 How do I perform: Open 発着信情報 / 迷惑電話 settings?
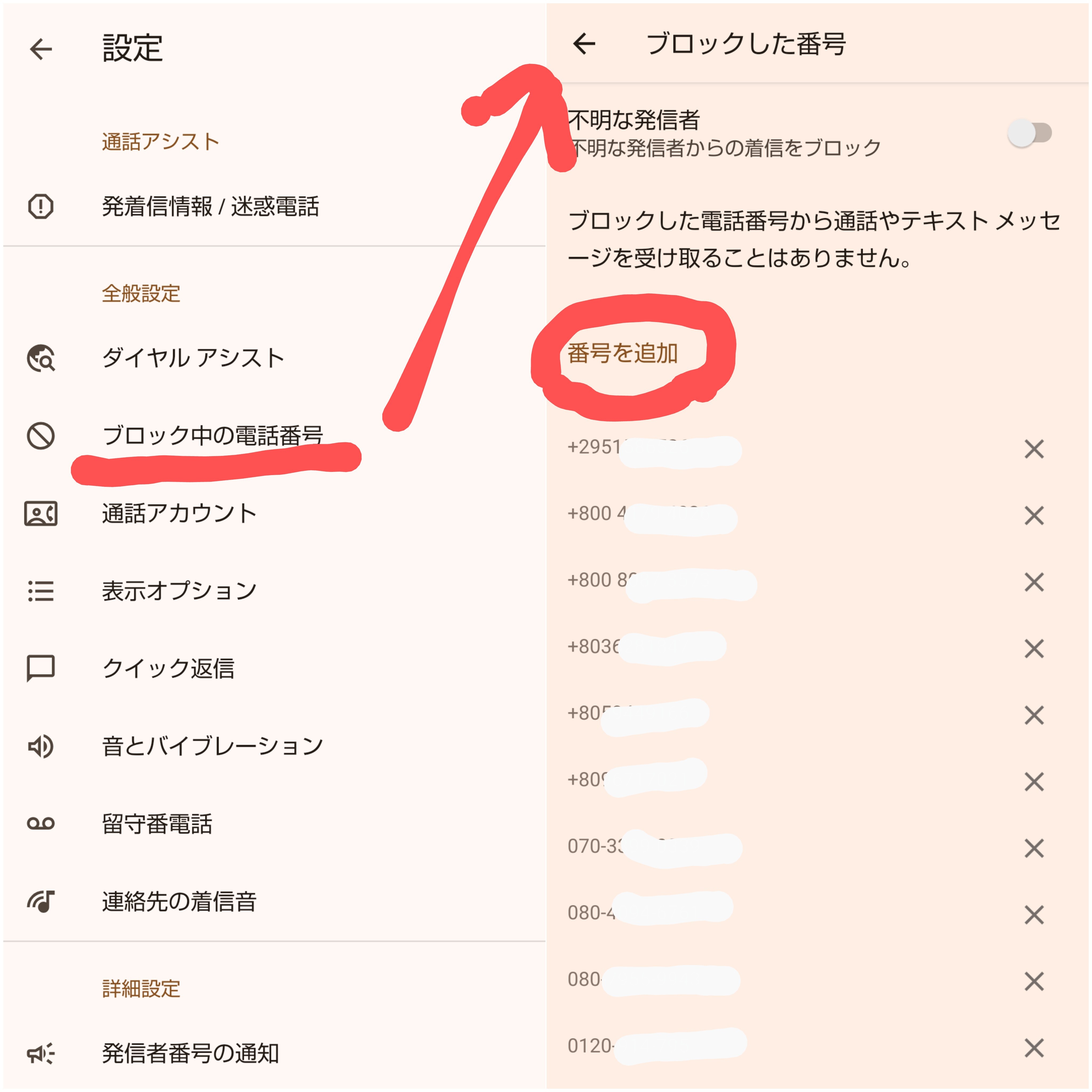click(x=210, y=206)
